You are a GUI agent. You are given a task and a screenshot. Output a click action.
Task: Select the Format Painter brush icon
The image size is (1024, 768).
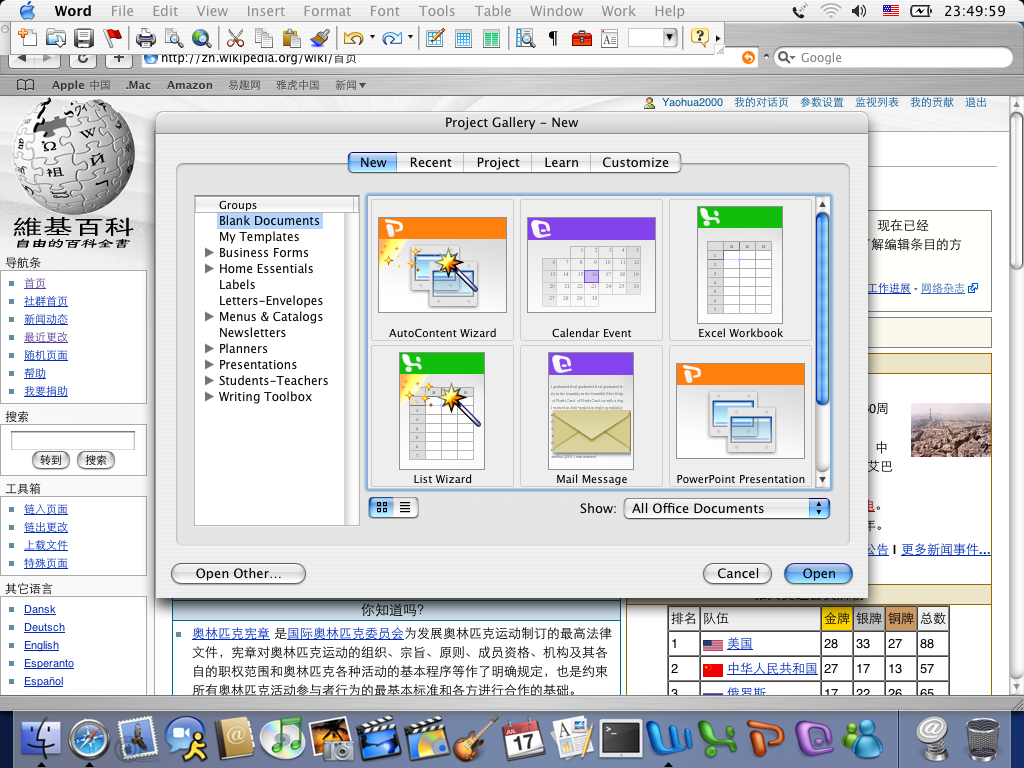pyautogui.click(x=319, y=39)
